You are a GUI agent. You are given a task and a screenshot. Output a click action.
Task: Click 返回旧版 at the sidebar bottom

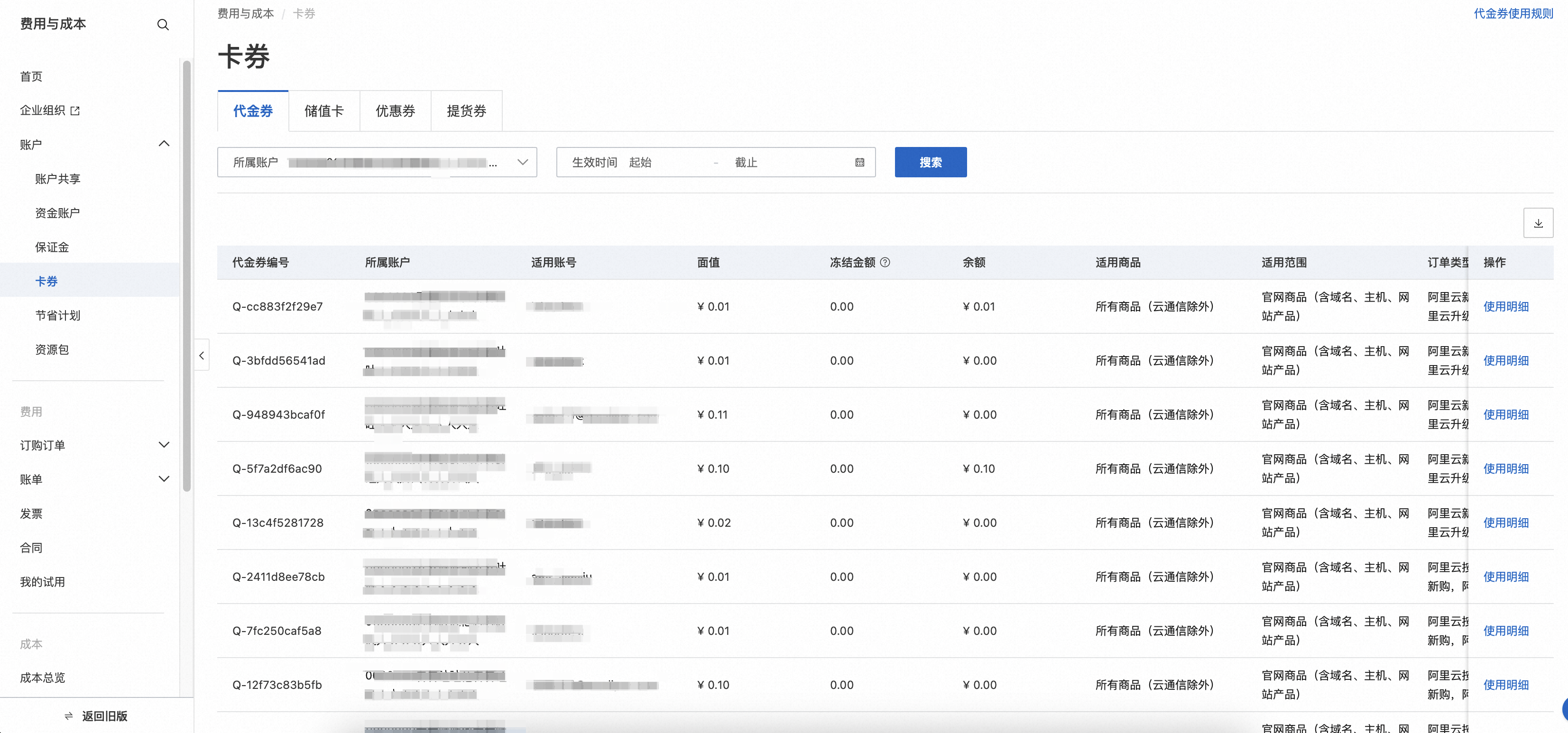(x=105, y=716)
